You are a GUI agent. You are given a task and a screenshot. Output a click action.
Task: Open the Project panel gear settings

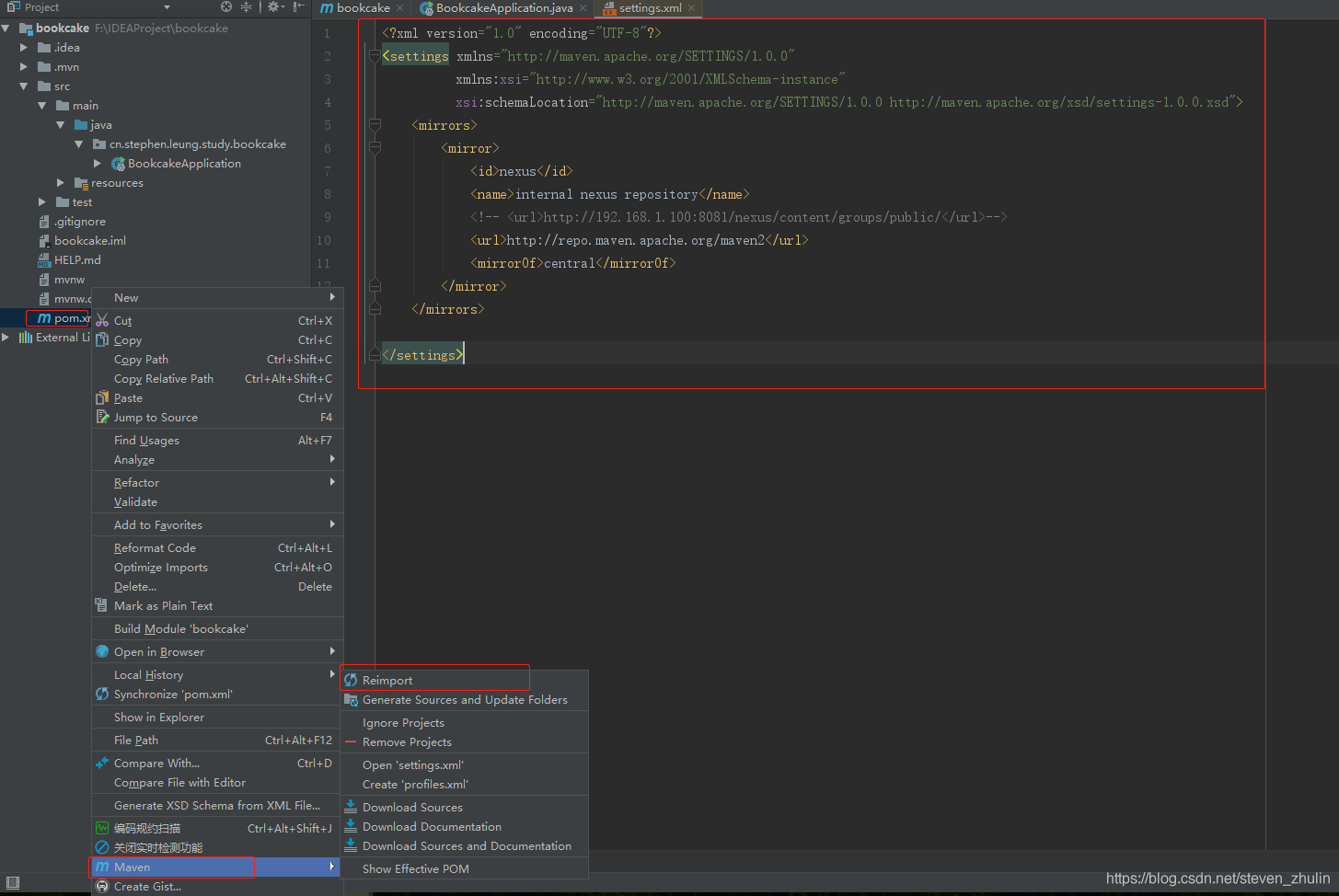click(x=274, y=7)
